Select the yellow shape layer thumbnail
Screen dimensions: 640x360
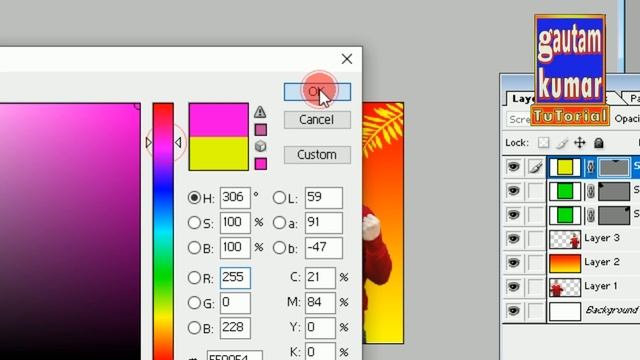565,167
